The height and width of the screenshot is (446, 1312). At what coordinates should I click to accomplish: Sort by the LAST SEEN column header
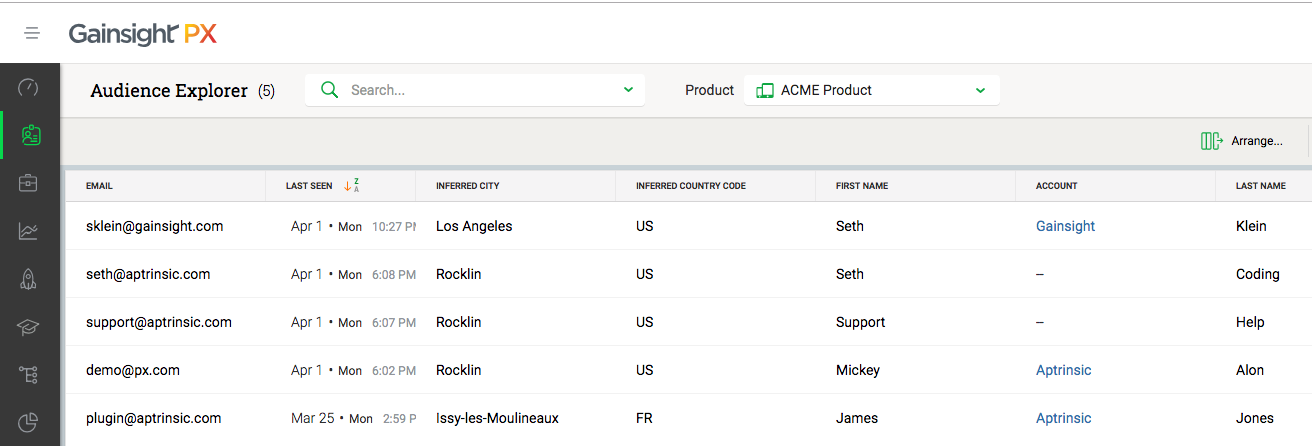tap(309, 186)
